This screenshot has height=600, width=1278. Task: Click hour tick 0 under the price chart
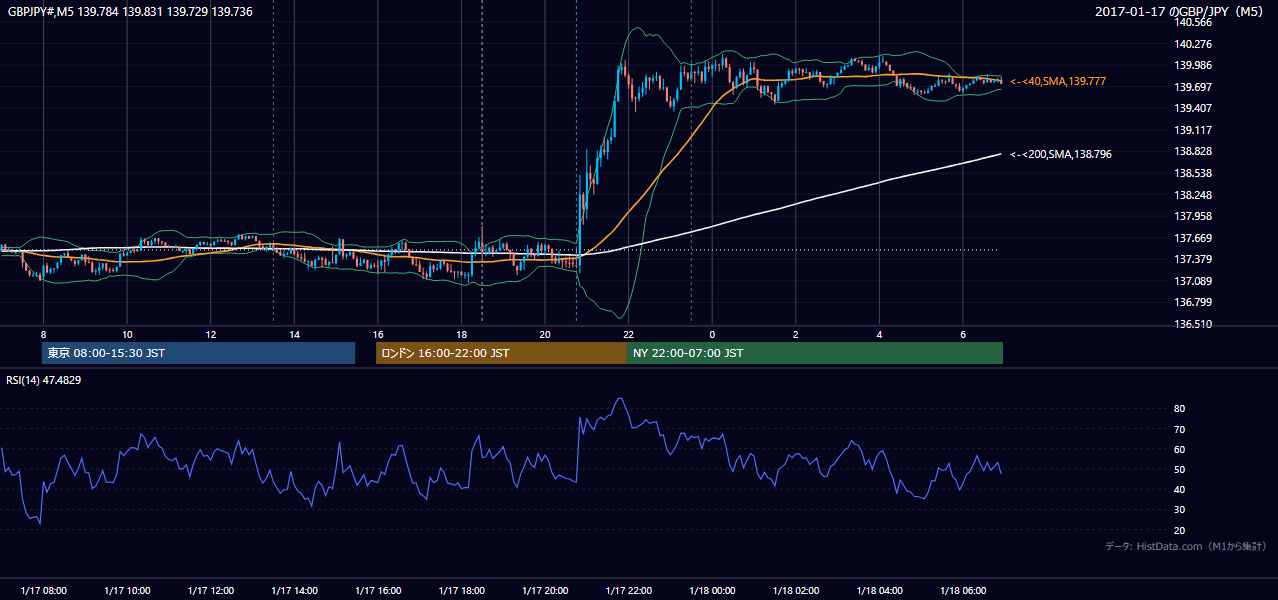[712, 333]
